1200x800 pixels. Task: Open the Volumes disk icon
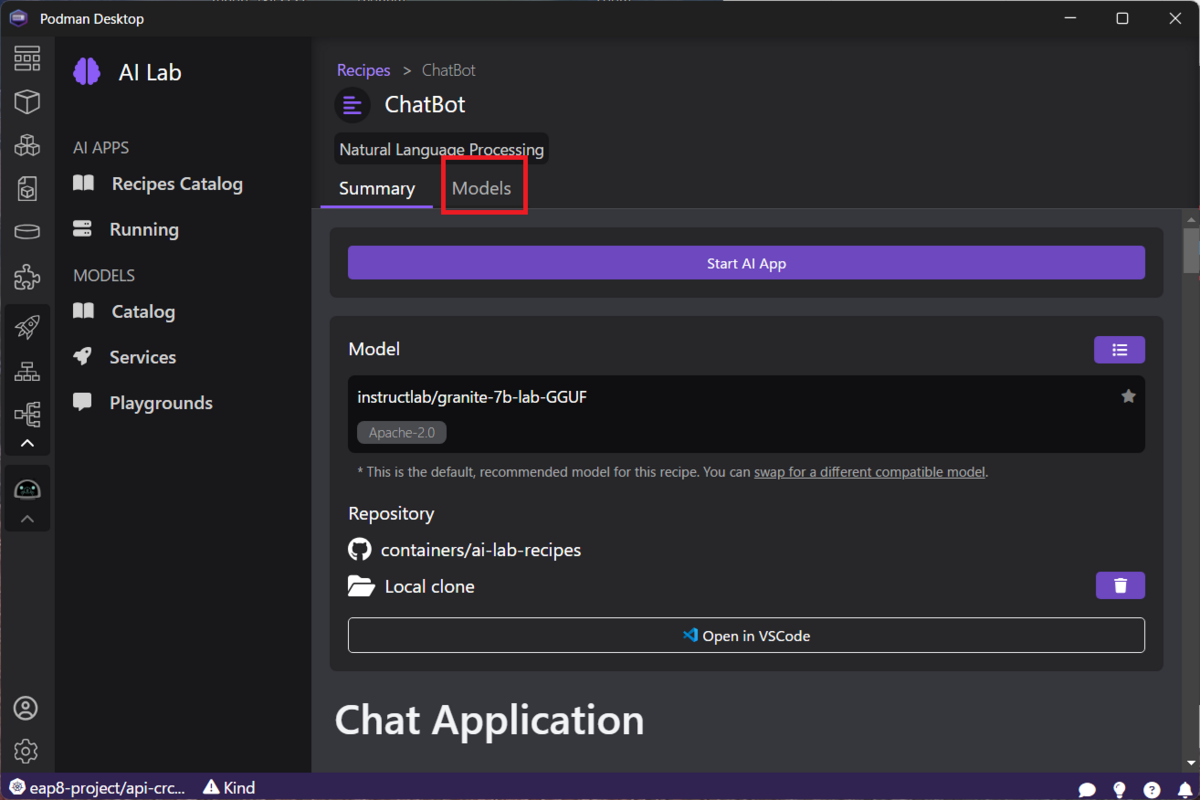point(27,232)
